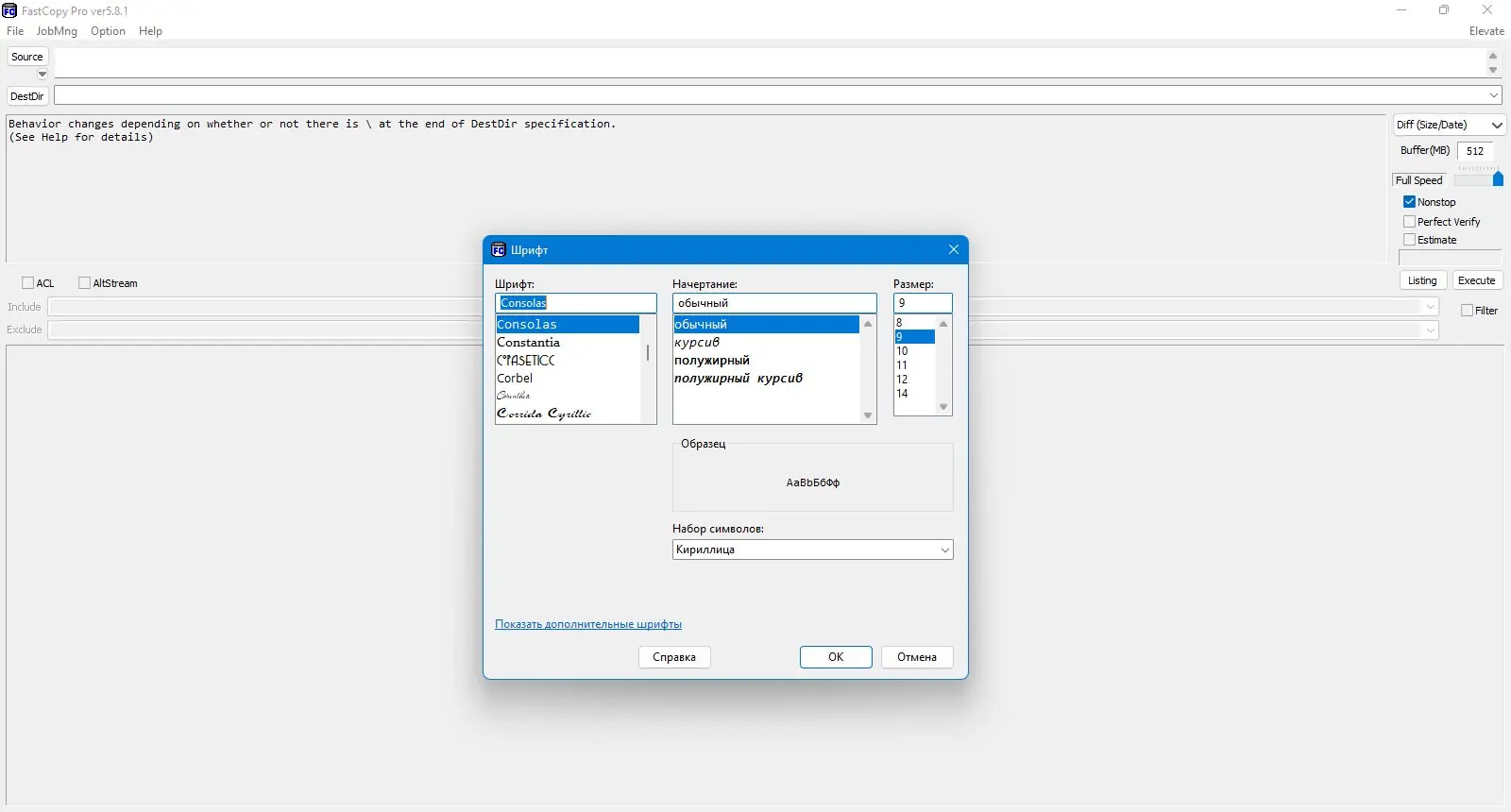
Task: Select size 9 in the size list
Action: point(914,336)
